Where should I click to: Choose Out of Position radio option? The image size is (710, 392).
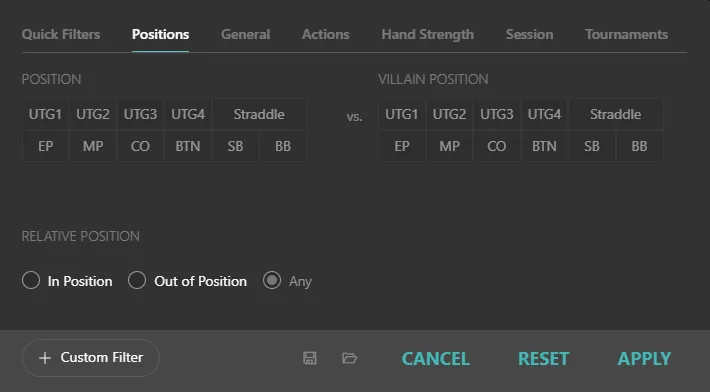pyautogui.click(x=137, y=281)
